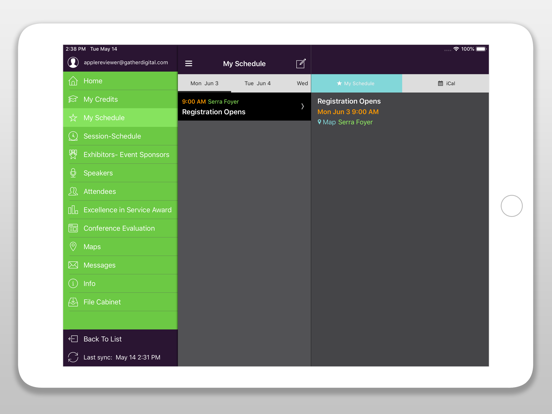Click the Exhibitors ribbon icon
This screenshot has width=552, height=414.
point(73,155)
